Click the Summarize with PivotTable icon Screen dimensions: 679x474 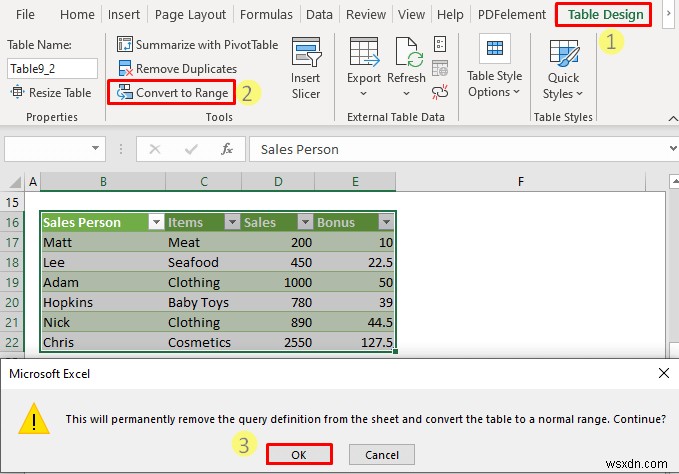[125, 44]
